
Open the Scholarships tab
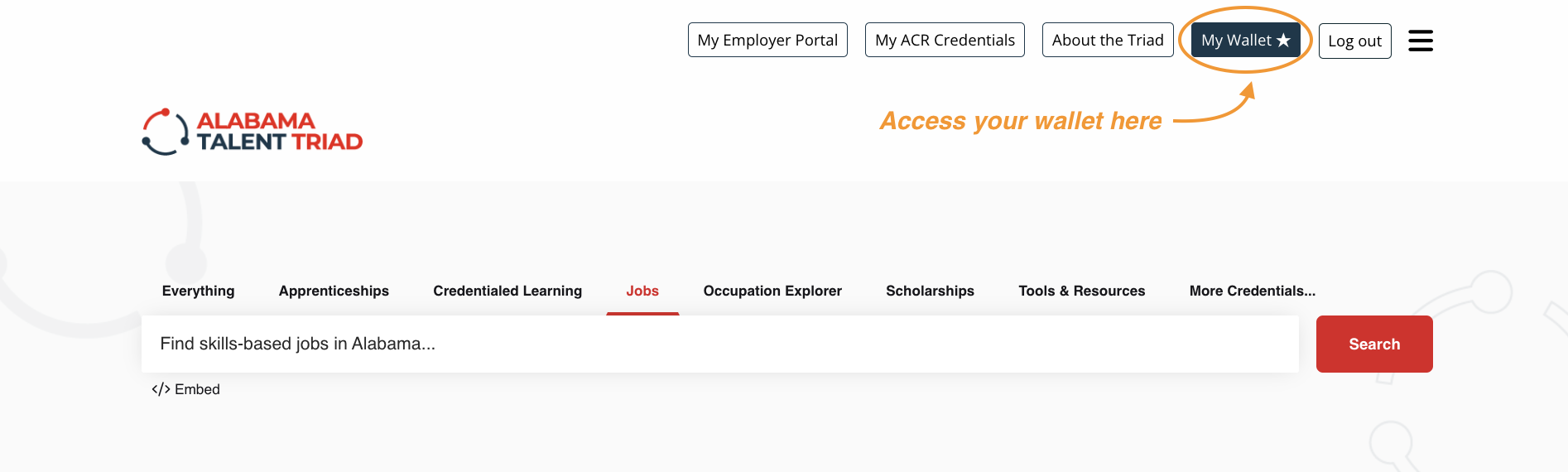click(930, 291)
